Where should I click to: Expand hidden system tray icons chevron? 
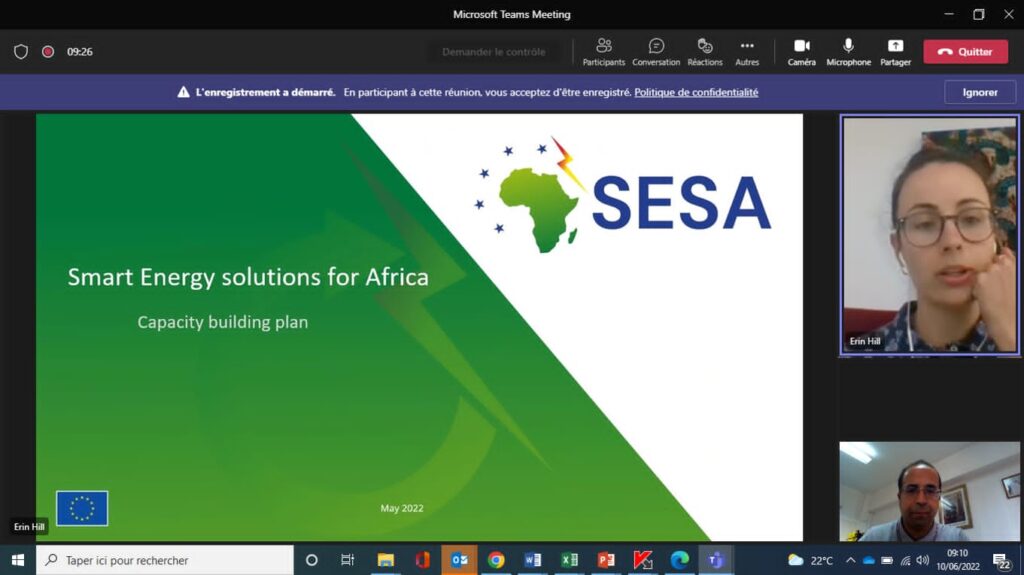click(x=850, y=560)
